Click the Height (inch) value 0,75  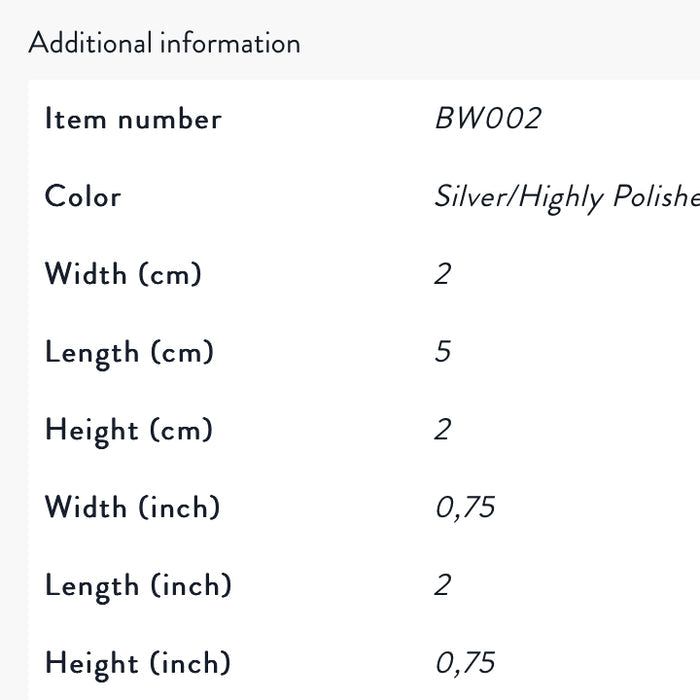[x=465, y=663]
